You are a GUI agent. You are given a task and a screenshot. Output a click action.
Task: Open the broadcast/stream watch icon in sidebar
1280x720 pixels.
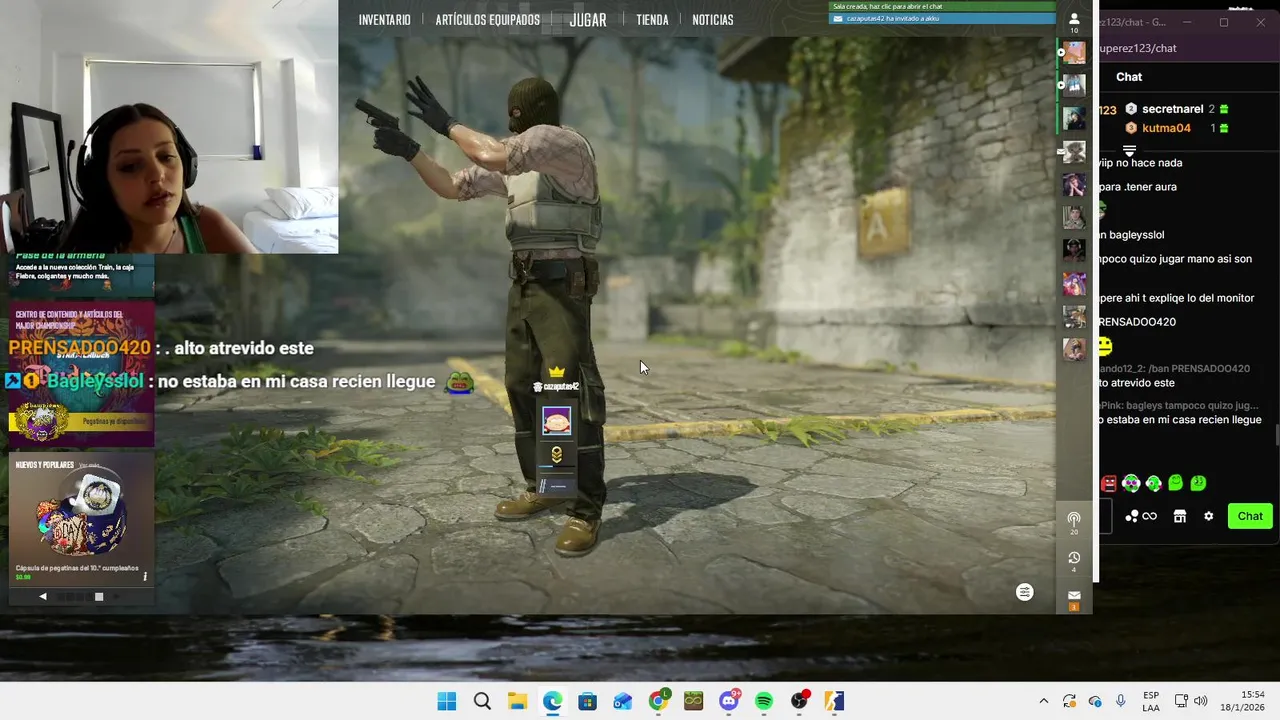(x=1074, y=519)
